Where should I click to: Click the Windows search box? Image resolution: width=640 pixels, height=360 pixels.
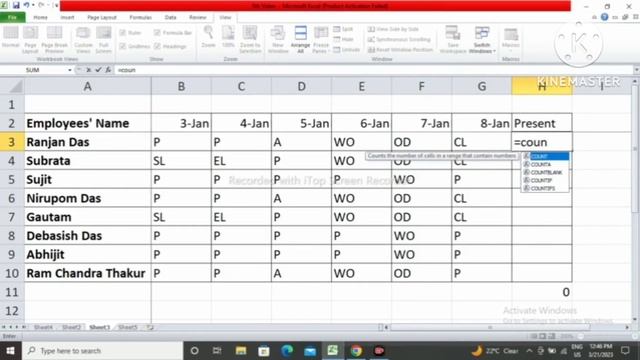[x=103, y=351]
